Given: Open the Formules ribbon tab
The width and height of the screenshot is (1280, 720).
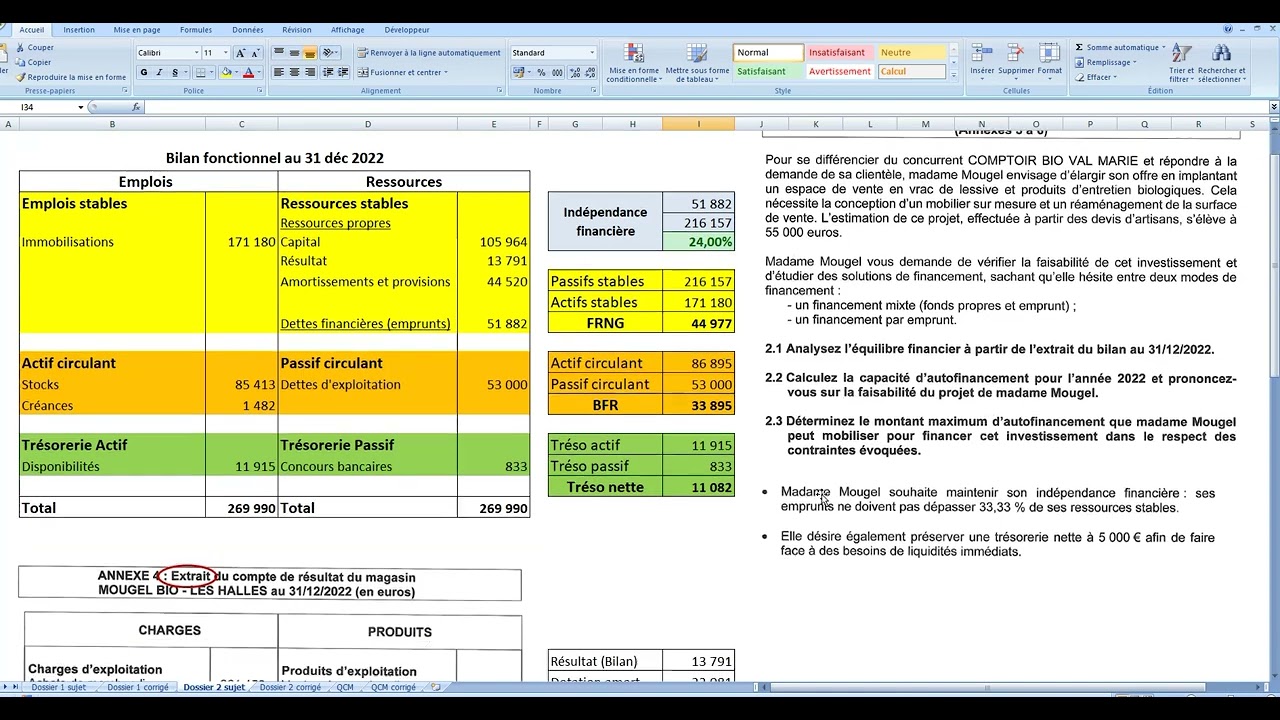Looking at the screenshot, I should [196, 30].
